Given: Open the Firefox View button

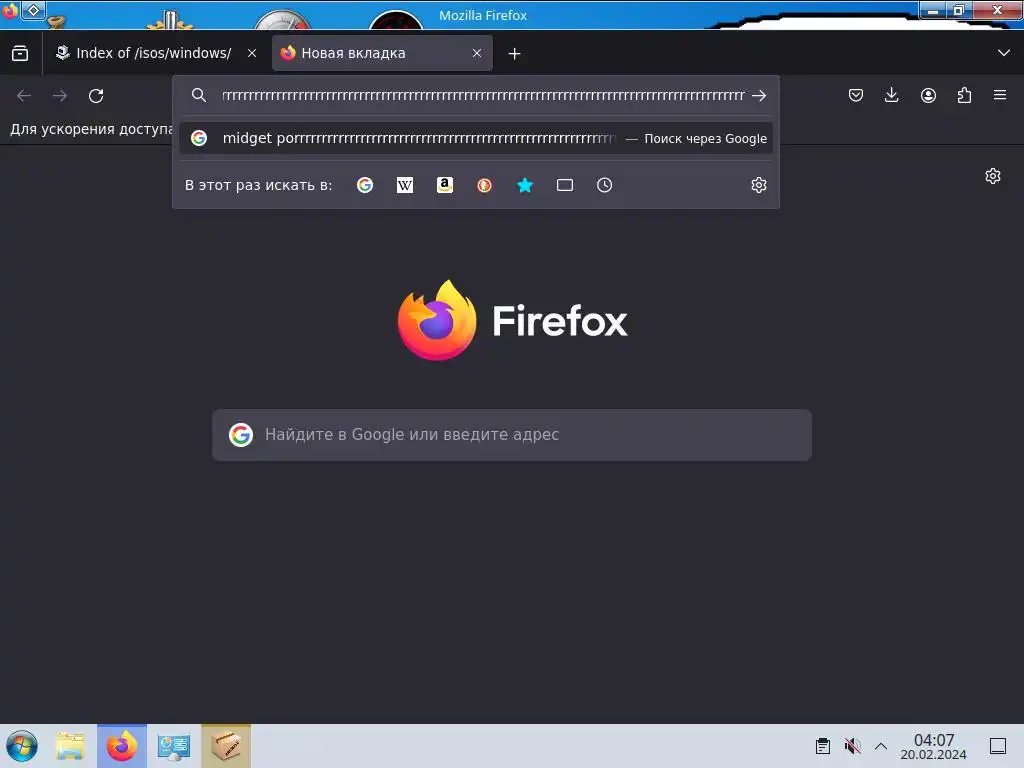Looking at the screenshot, I should pyautogui.click(x=20, y=54).
